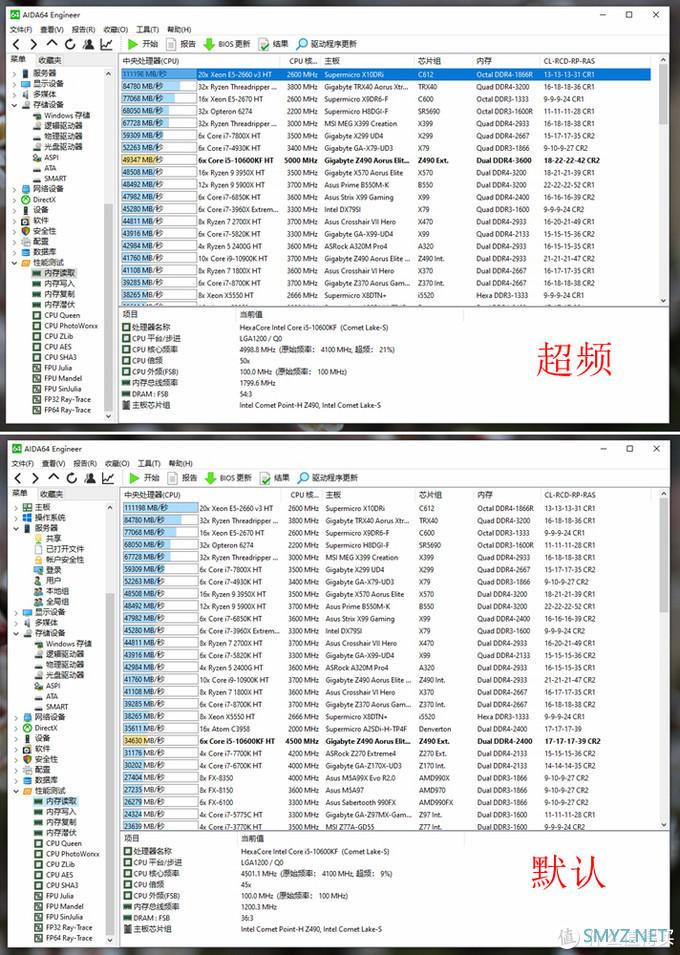
Task: Switch to the 收藏夹 tab in the upper window
Action: pos(50,60)
